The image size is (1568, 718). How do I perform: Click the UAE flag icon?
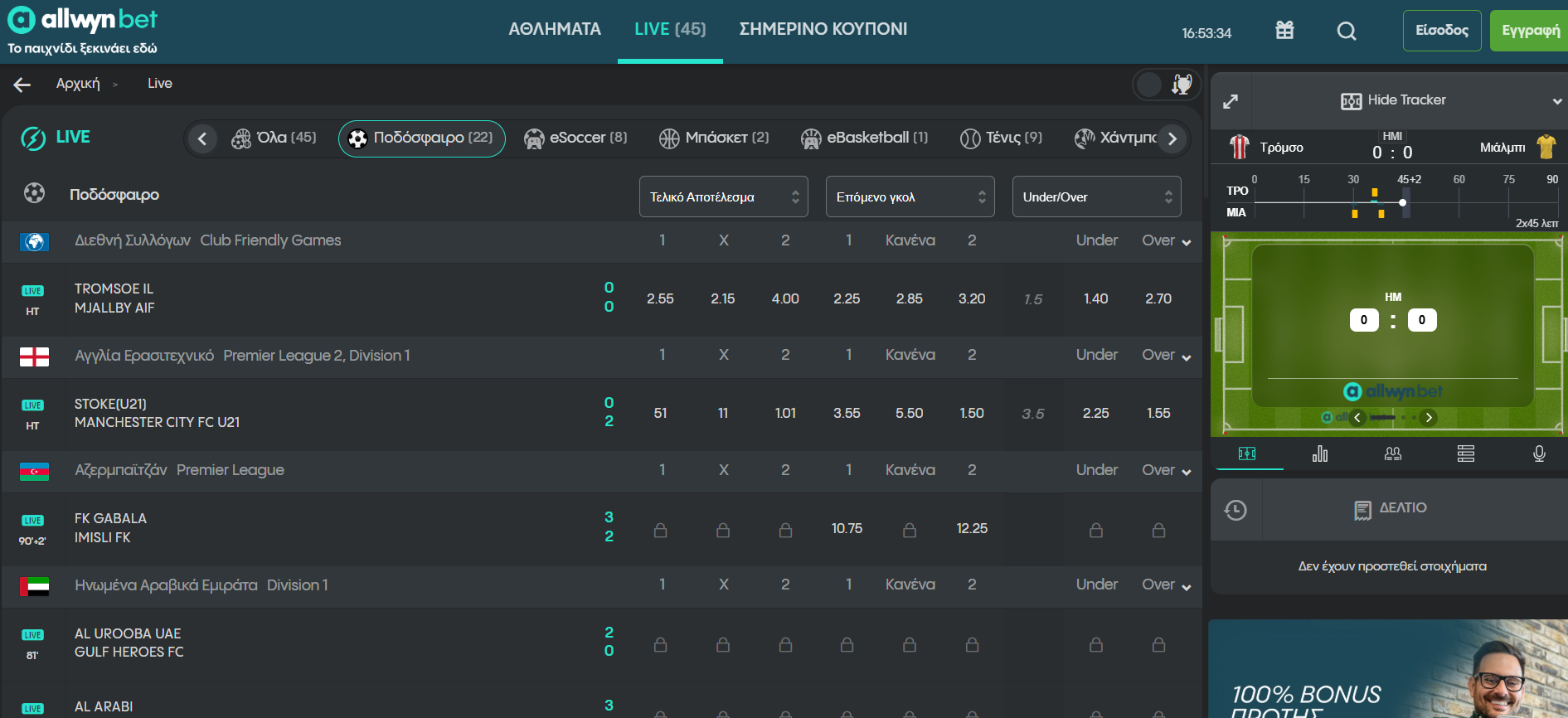click(x=34, y=586)
